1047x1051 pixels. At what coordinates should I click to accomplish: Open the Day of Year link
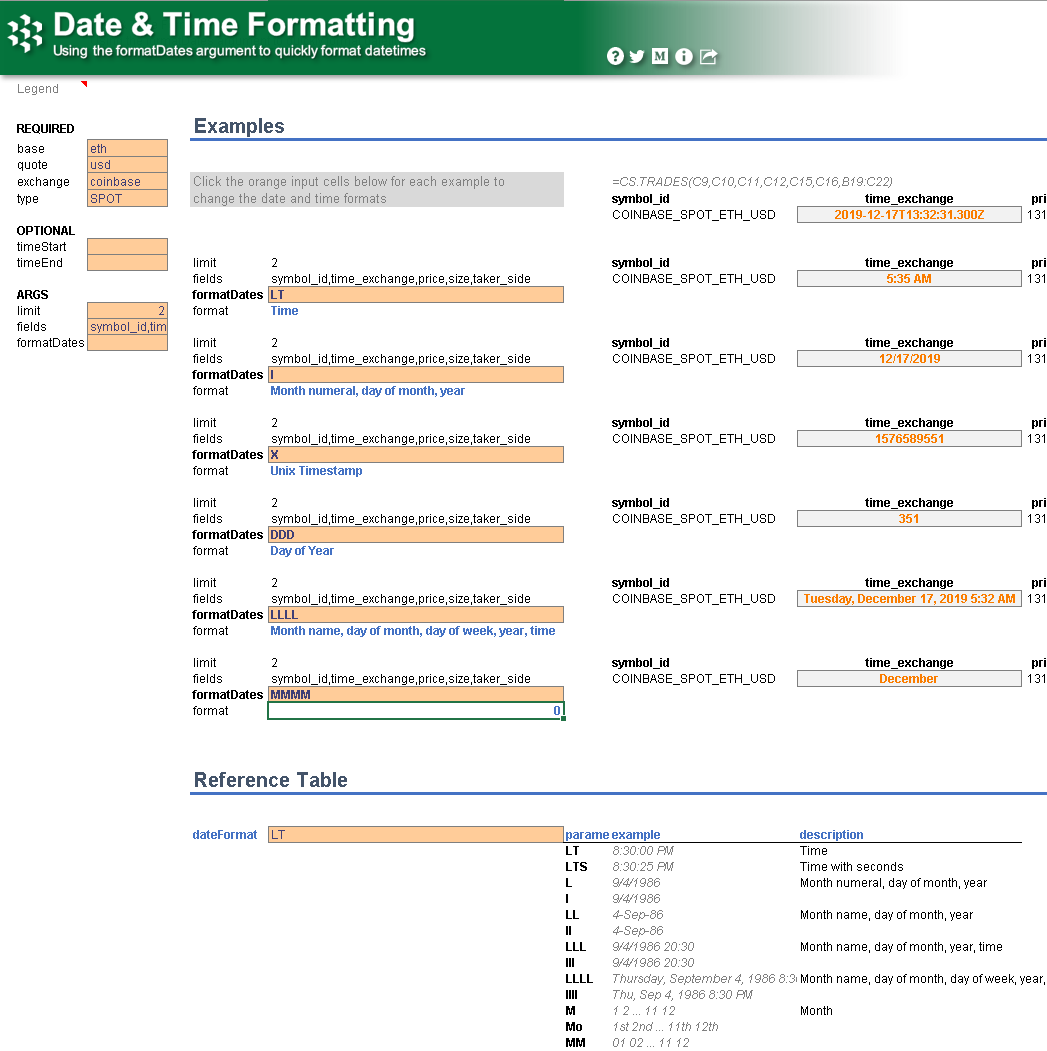(x=302, y=550)
